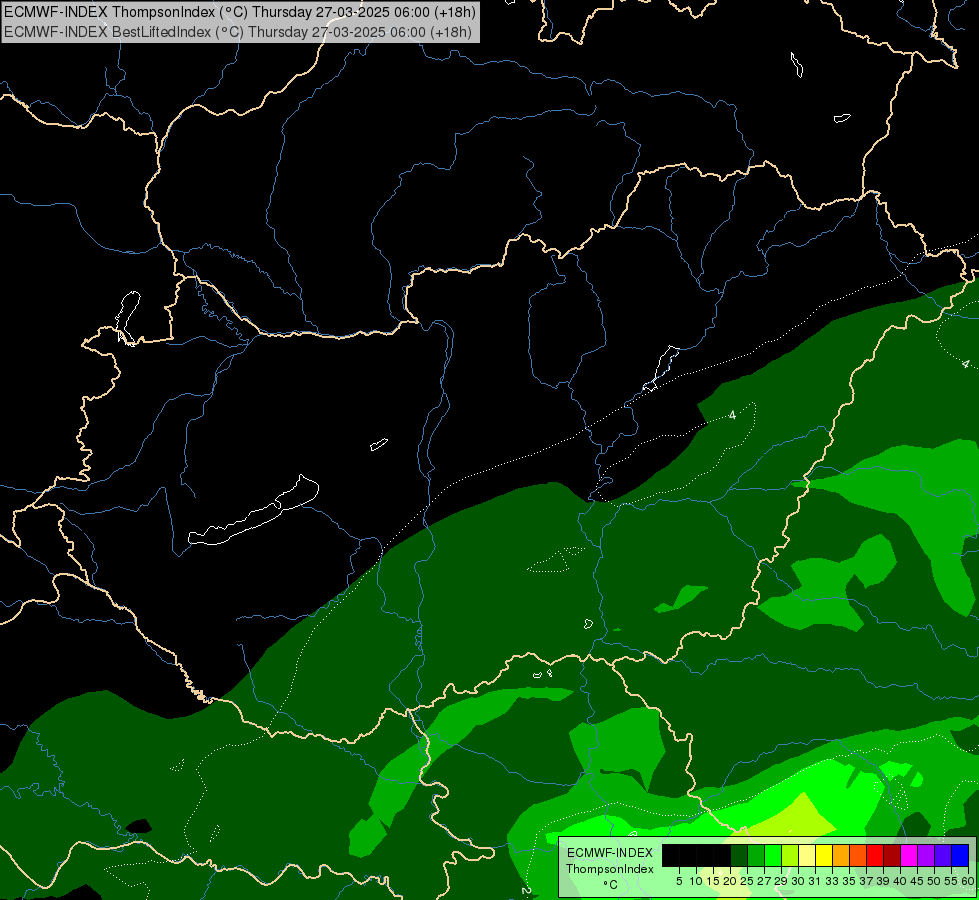The height and width of the screenshot is (900, 979).
Task: Click the contour label 2 at map bottom
Action: 526,891
